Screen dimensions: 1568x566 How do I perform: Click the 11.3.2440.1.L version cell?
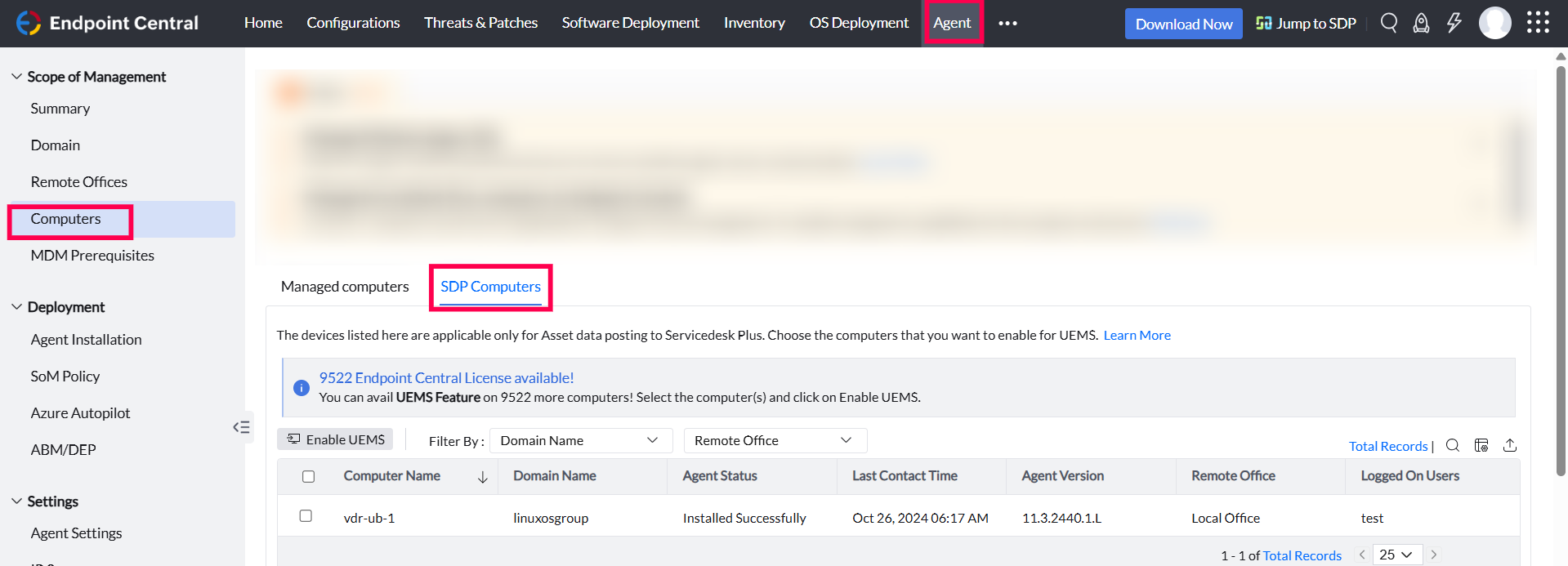click(x=1061, y=518)
